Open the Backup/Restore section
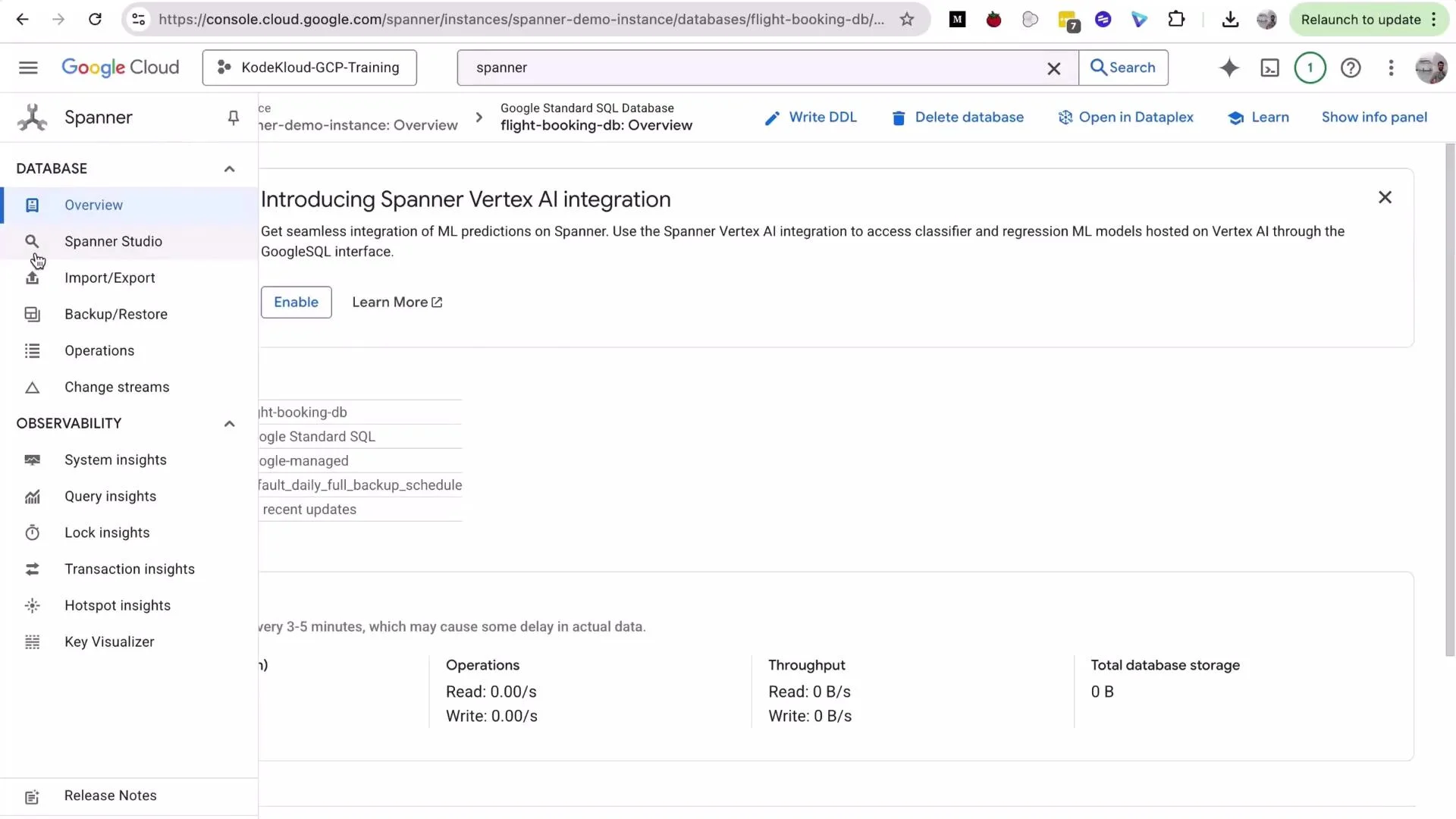Viewport: 1456px width, 819px height. (129, 314)
